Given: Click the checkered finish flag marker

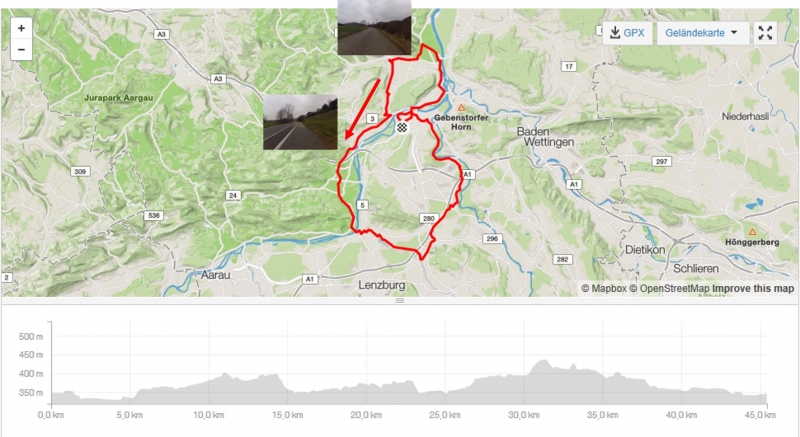Looking at the screenshot, I should pyautogui.click(x=402, y=127).
